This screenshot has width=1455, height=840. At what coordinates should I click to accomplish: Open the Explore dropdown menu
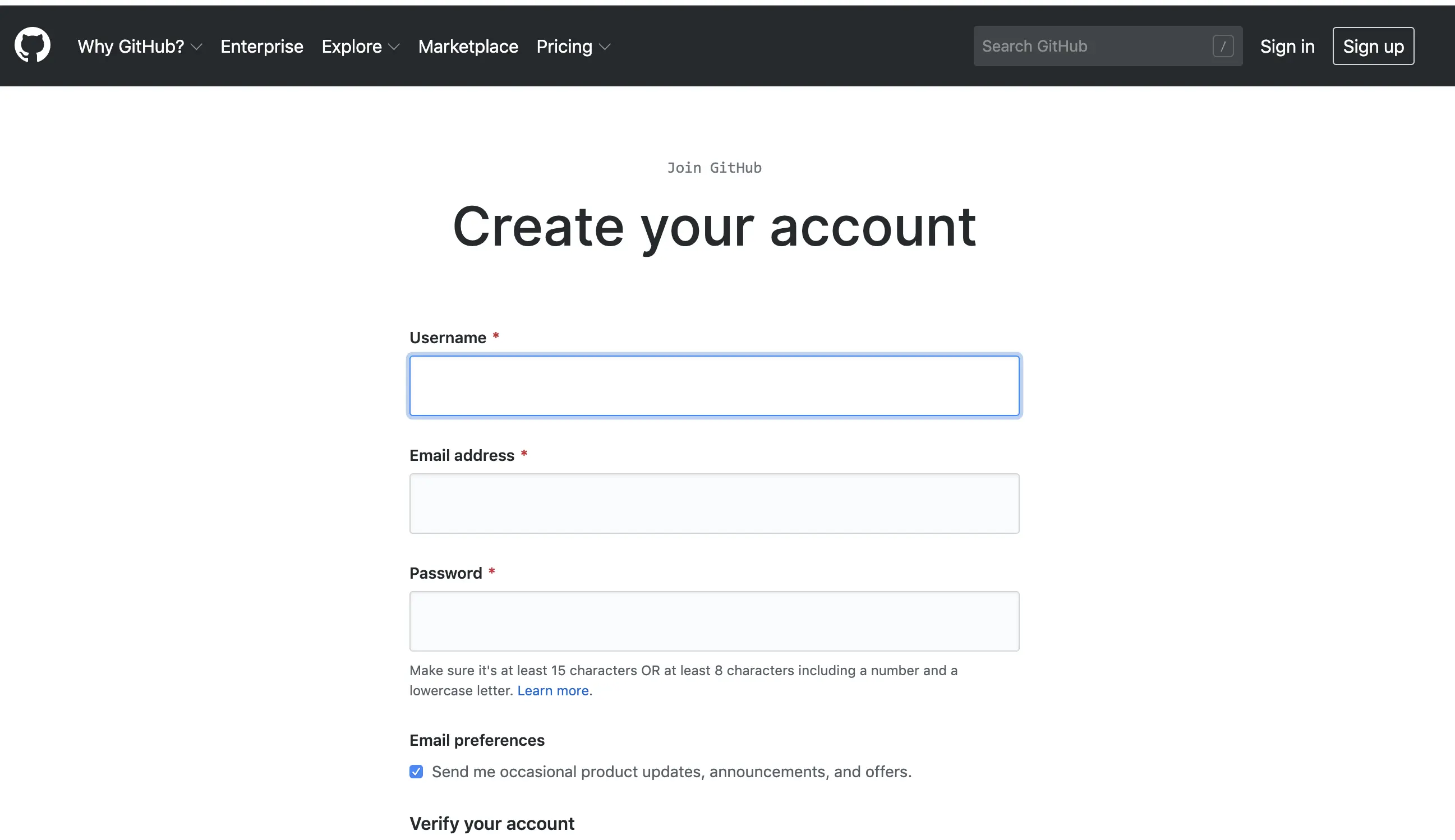click(352, 46)
